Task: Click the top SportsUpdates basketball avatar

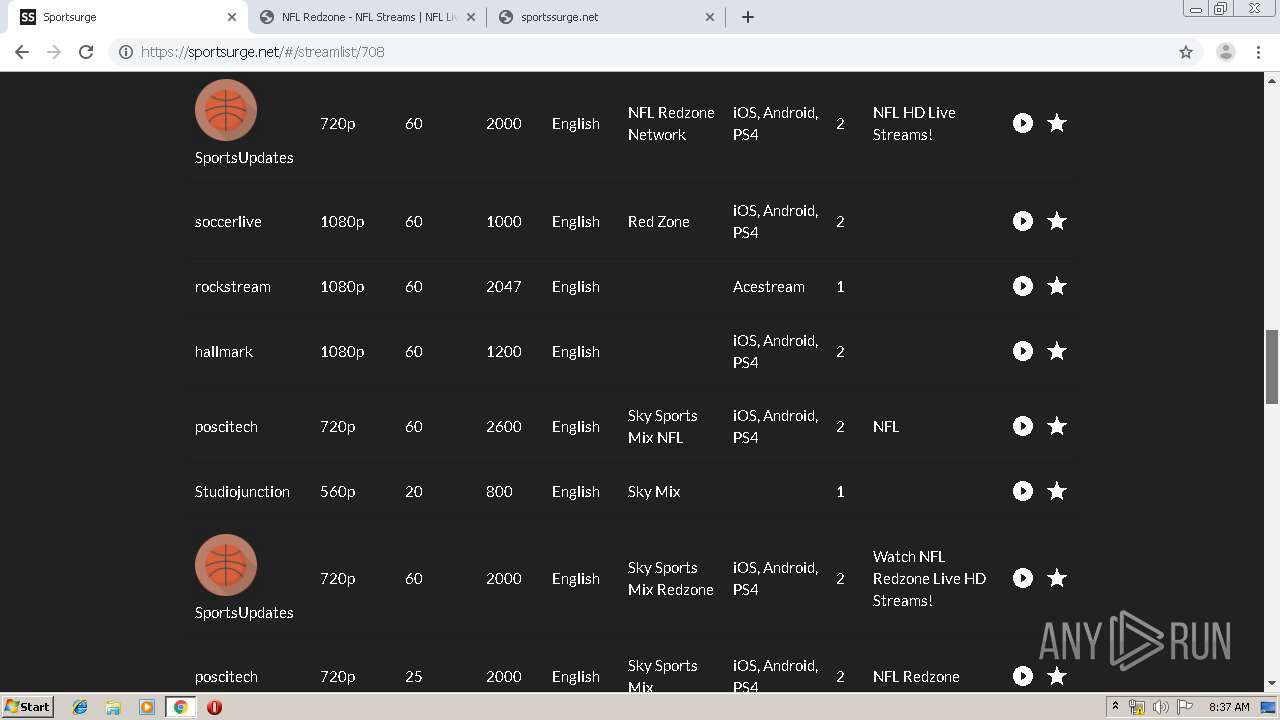Action: pyautogui.click(x=226, y=110)
